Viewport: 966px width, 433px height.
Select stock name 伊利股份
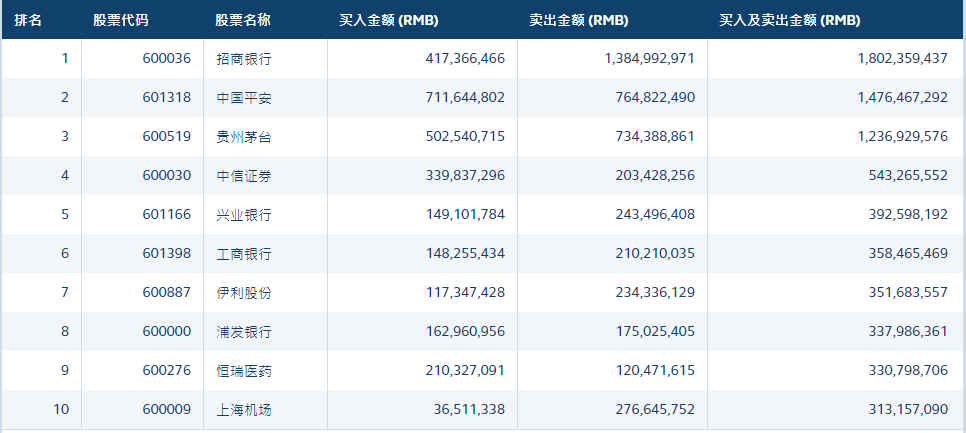(x=244, y=292)
